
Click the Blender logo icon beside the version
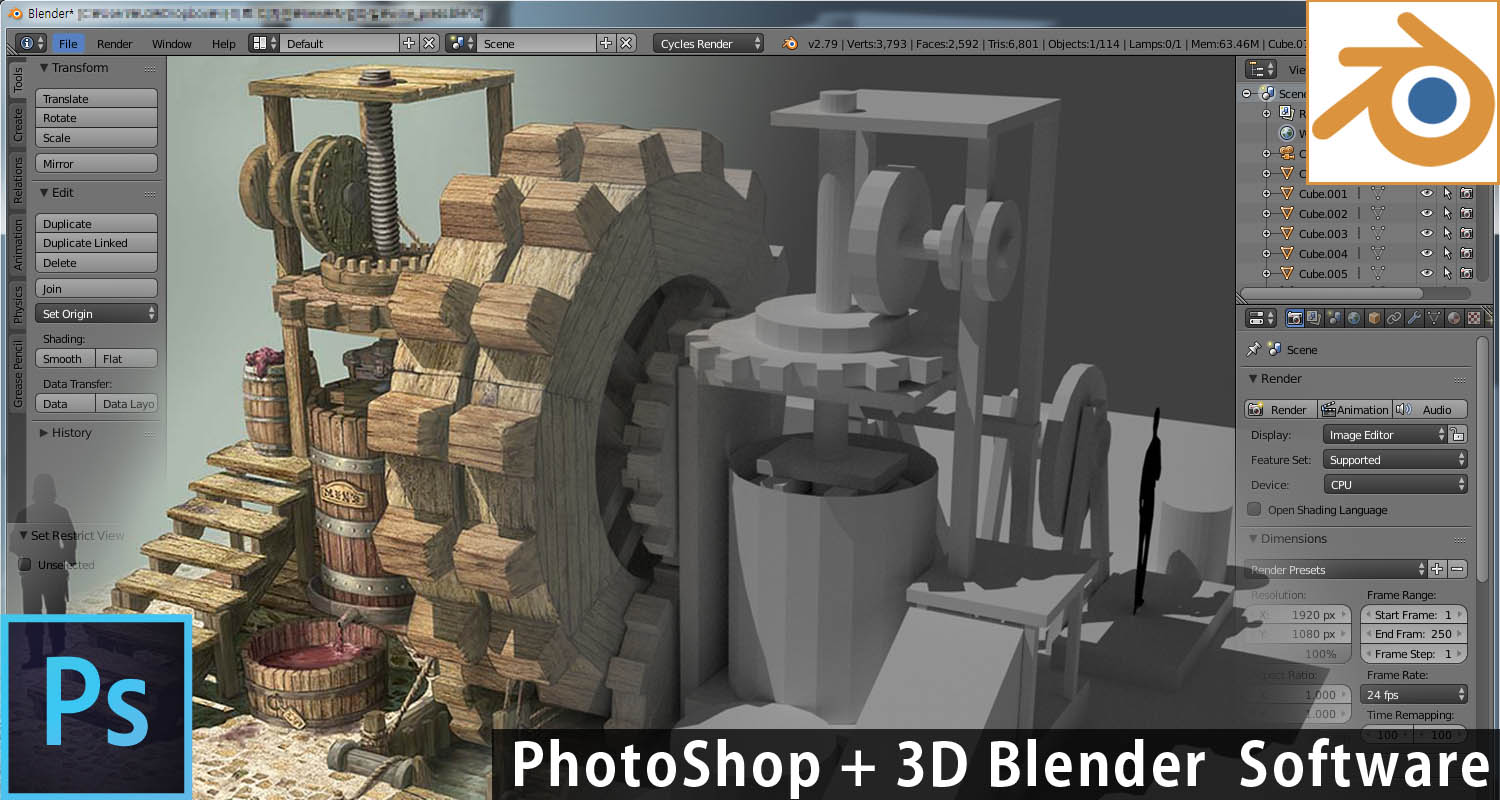(x=789, y=44)
